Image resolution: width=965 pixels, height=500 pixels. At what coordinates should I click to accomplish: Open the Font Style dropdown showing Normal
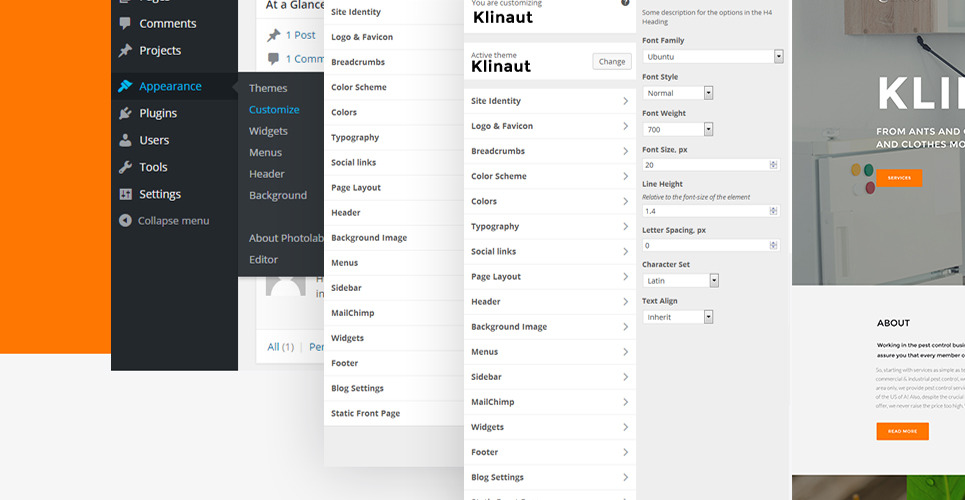[678, 93]
